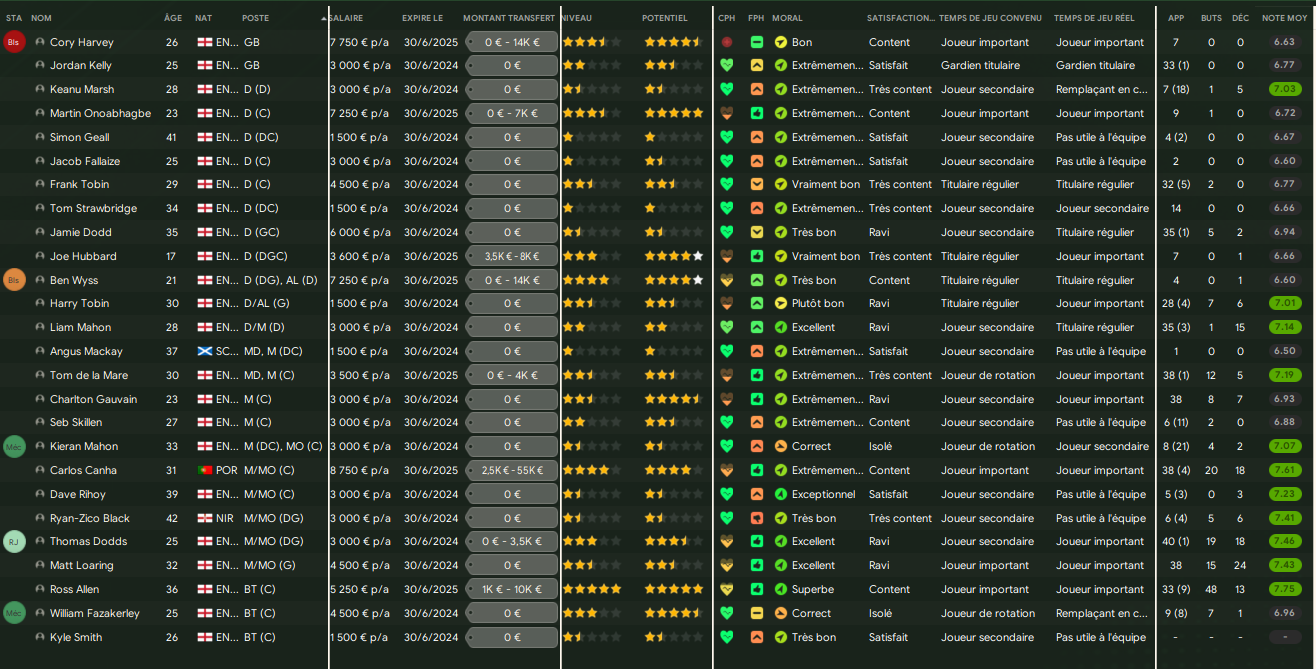Click '8 750 € p/a' salary for Carlos Canha
Image resolution: width=1316 pixels, height=669 pixels.
point(358,470)
